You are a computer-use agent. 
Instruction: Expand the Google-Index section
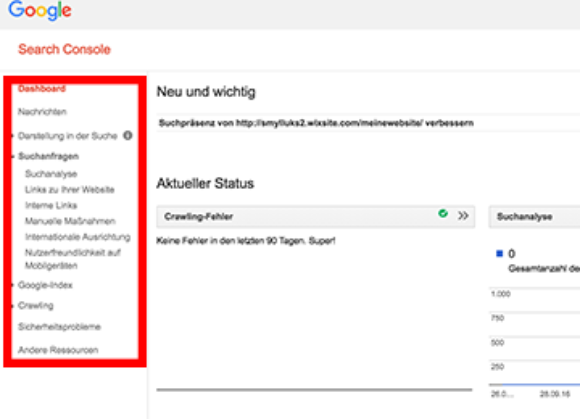pos(45,285)
